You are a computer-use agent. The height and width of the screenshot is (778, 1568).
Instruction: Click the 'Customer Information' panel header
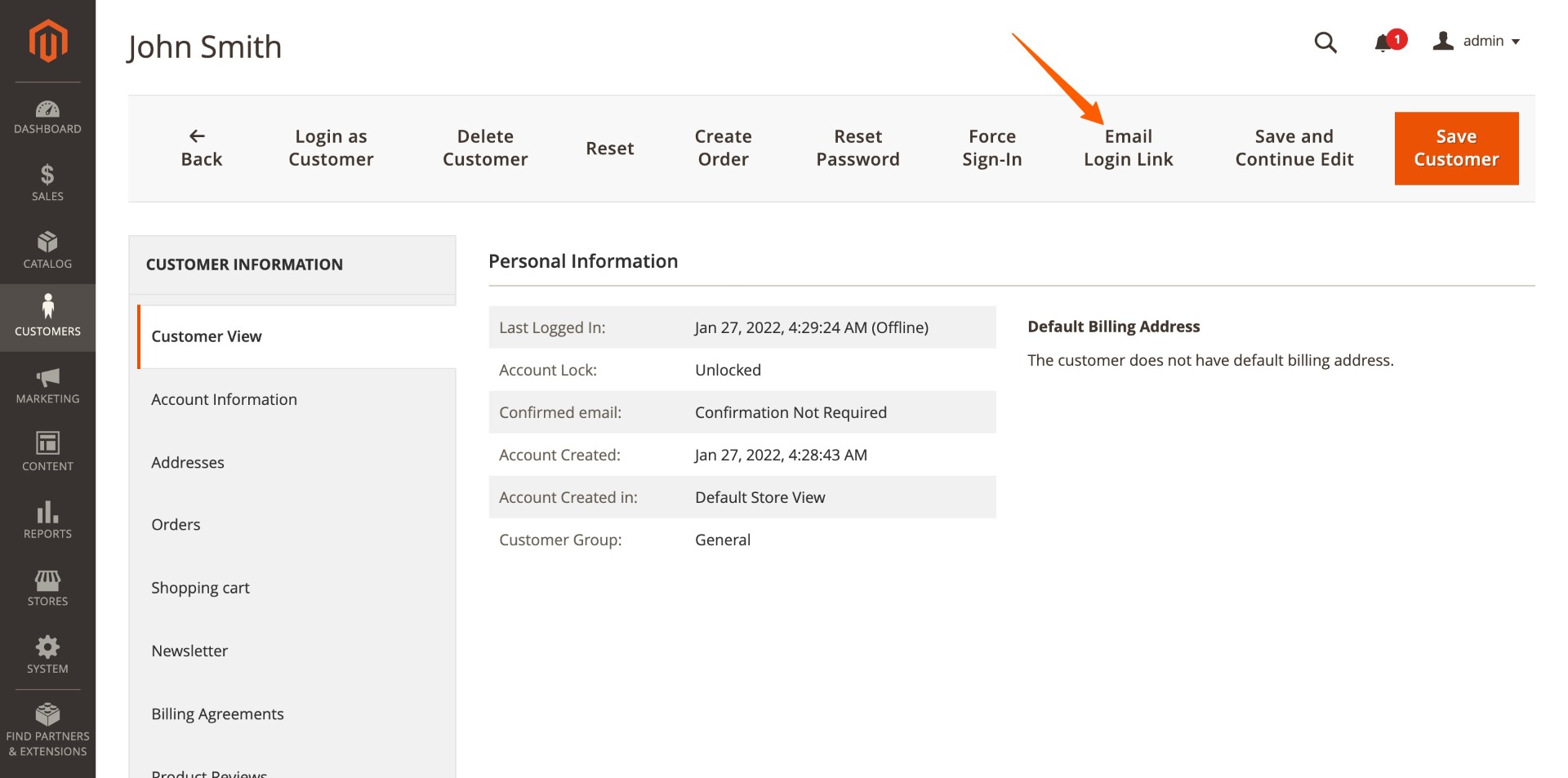click(244, 265)
